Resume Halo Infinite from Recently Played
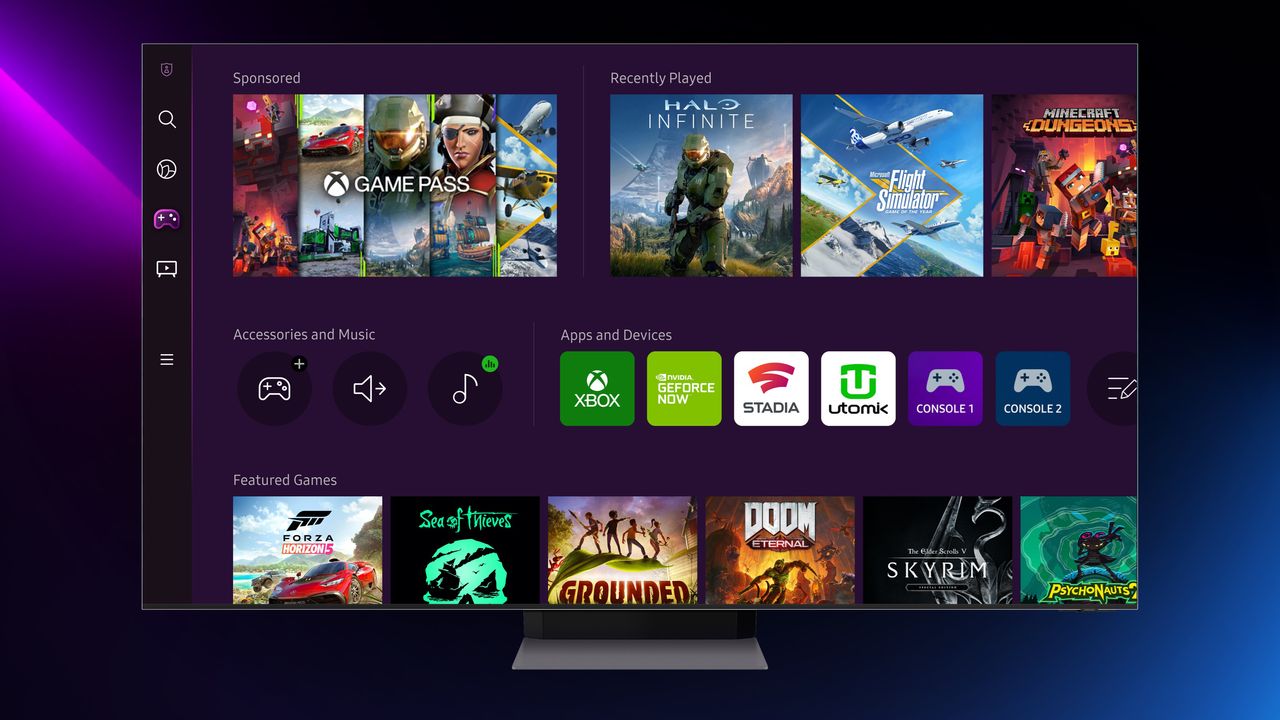This screenshot has height=720, width=1280. click(x=701, y=185)
